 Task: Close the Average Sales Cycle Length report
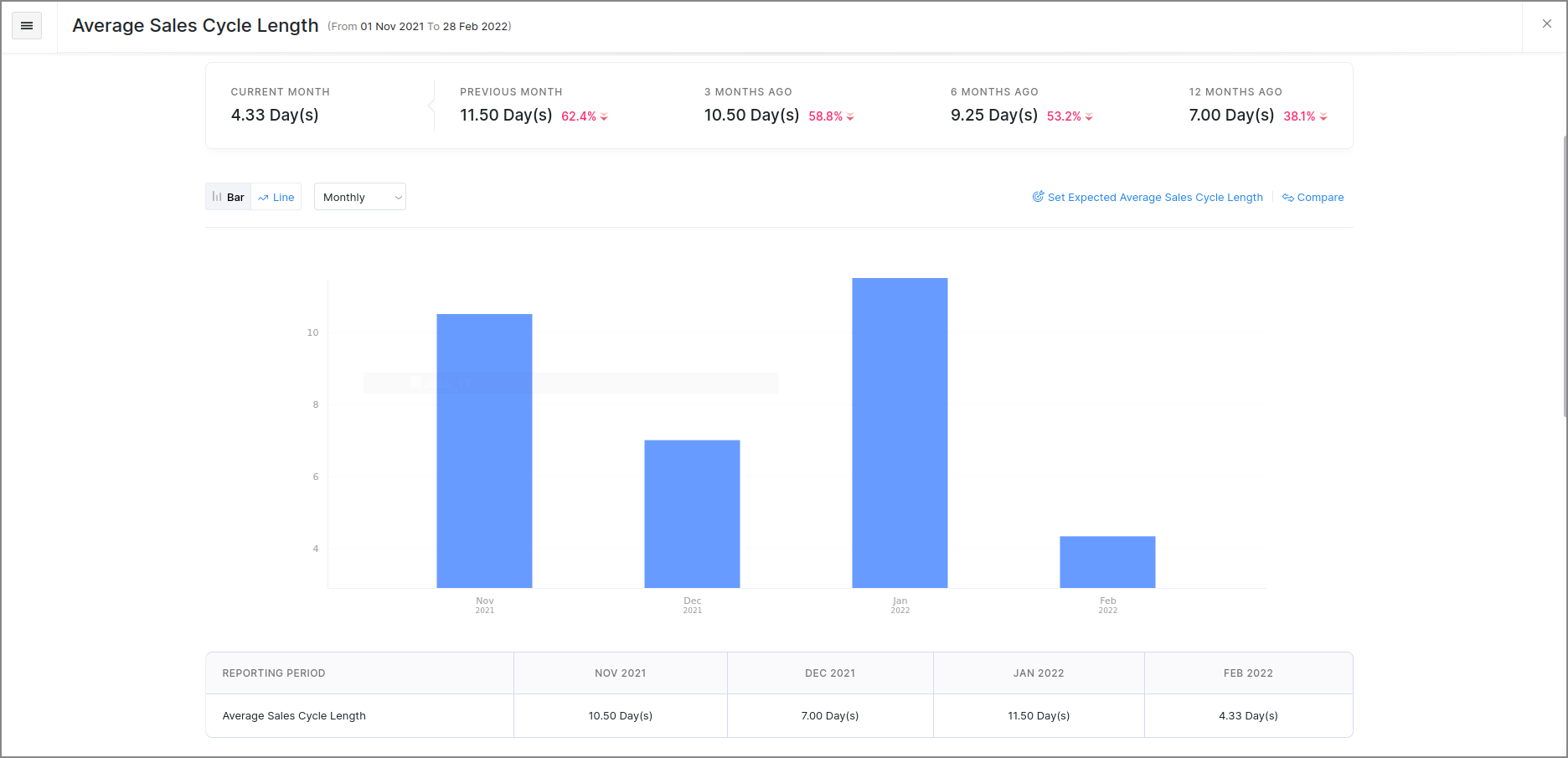[1546, 23]
